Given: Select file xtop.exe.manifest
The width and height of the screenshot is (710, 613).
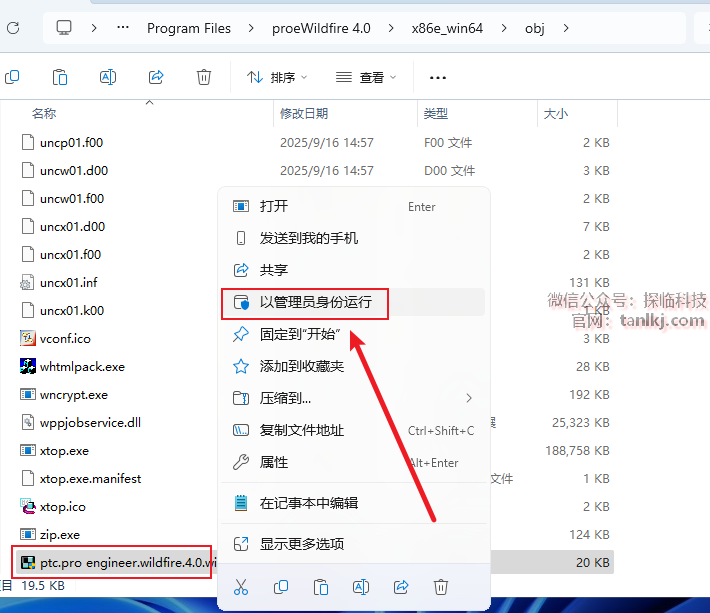Looking at the screenshot, I should pyautogui.click(x=91, y=479).
